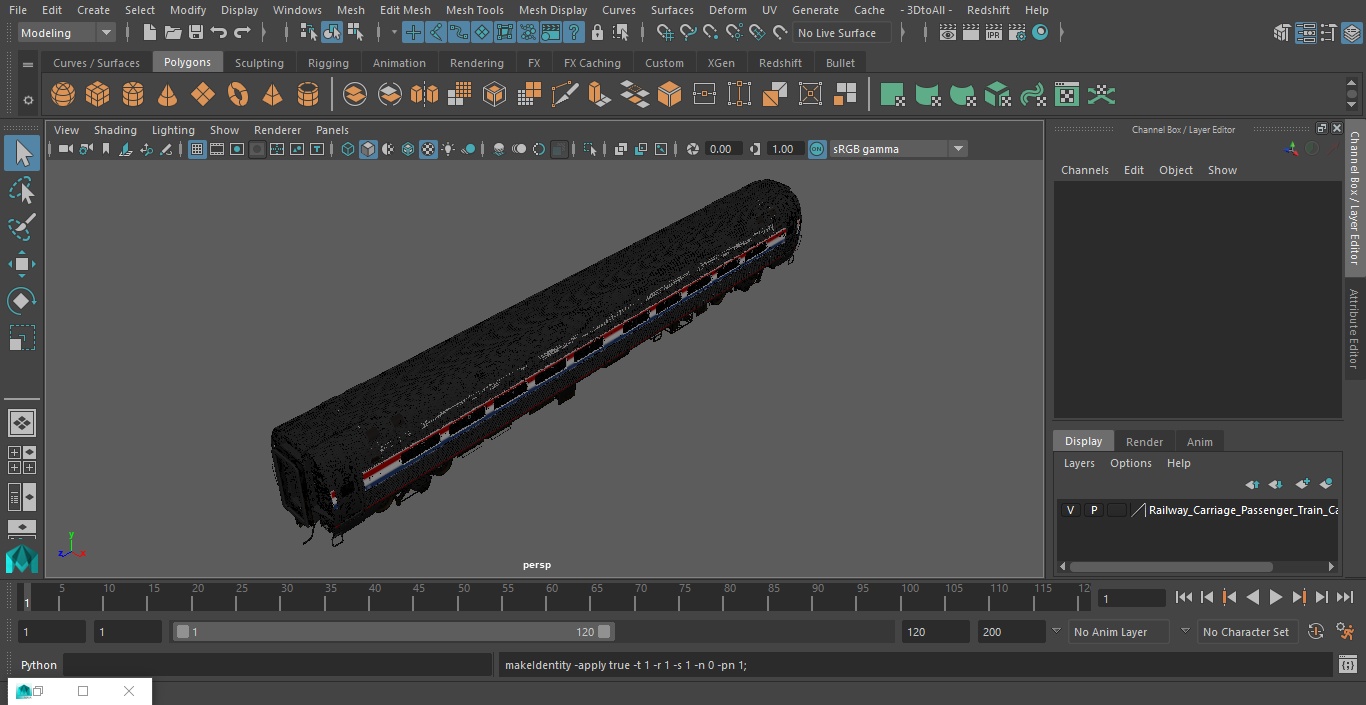Open animation preferences running-man icon
Image resolution: width=1366 pixels, height=705 pixels.
click(1345, 632)
